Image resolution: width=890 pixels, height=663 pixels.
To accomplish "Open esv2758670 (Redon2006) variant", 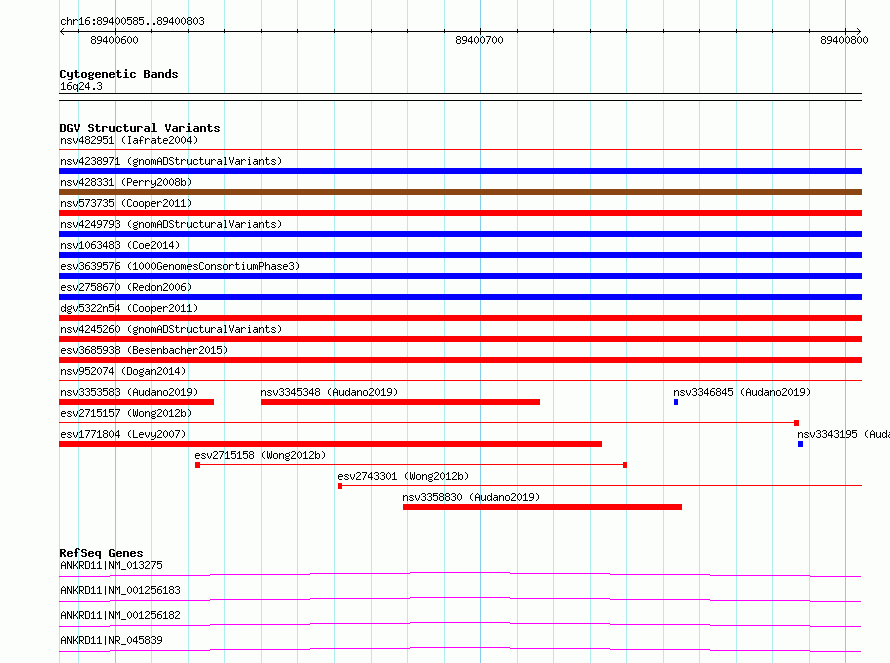I will click(126, 287).
